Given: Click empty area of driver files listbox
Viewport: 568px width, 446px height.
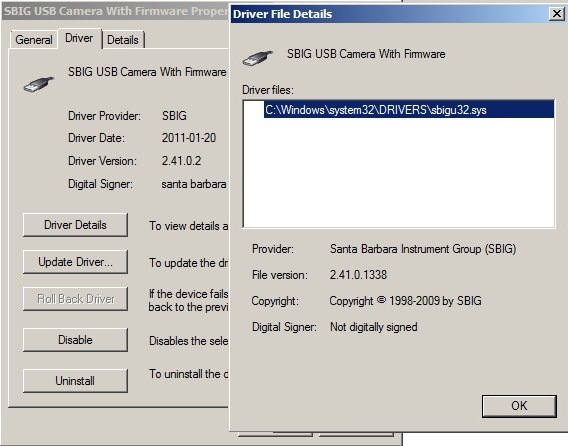Looking at the screenshot, I should click(398, 174).
